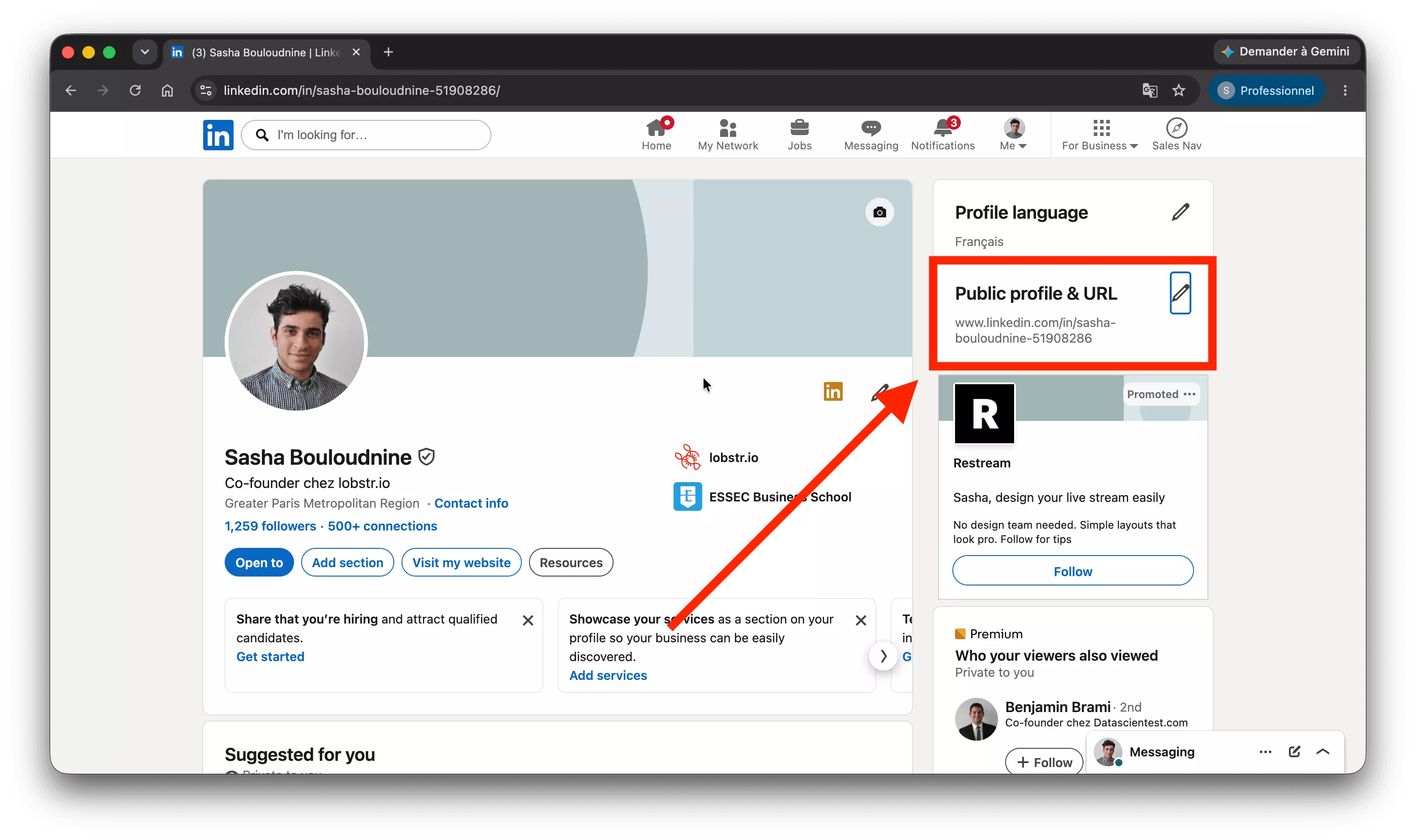Edit cover photo with camera icon
The height and width of the screenshot is (840, 1416).
point(879,212)
